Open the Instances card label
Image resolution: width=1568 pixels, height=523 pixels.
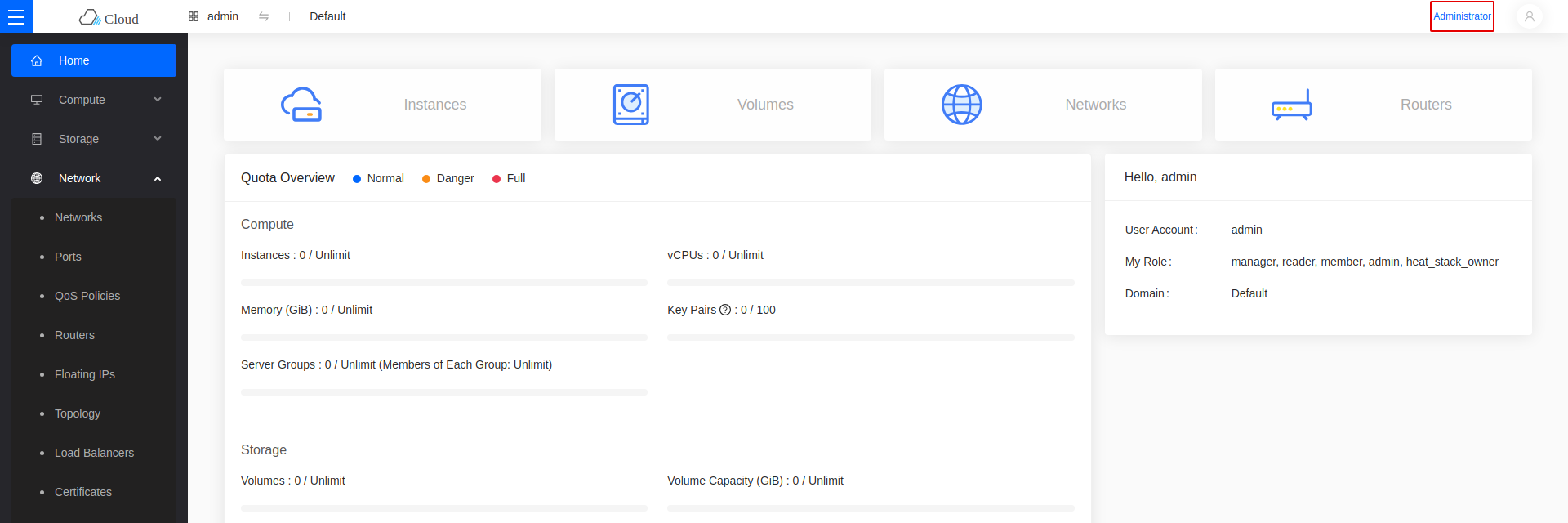coord(435,105)
